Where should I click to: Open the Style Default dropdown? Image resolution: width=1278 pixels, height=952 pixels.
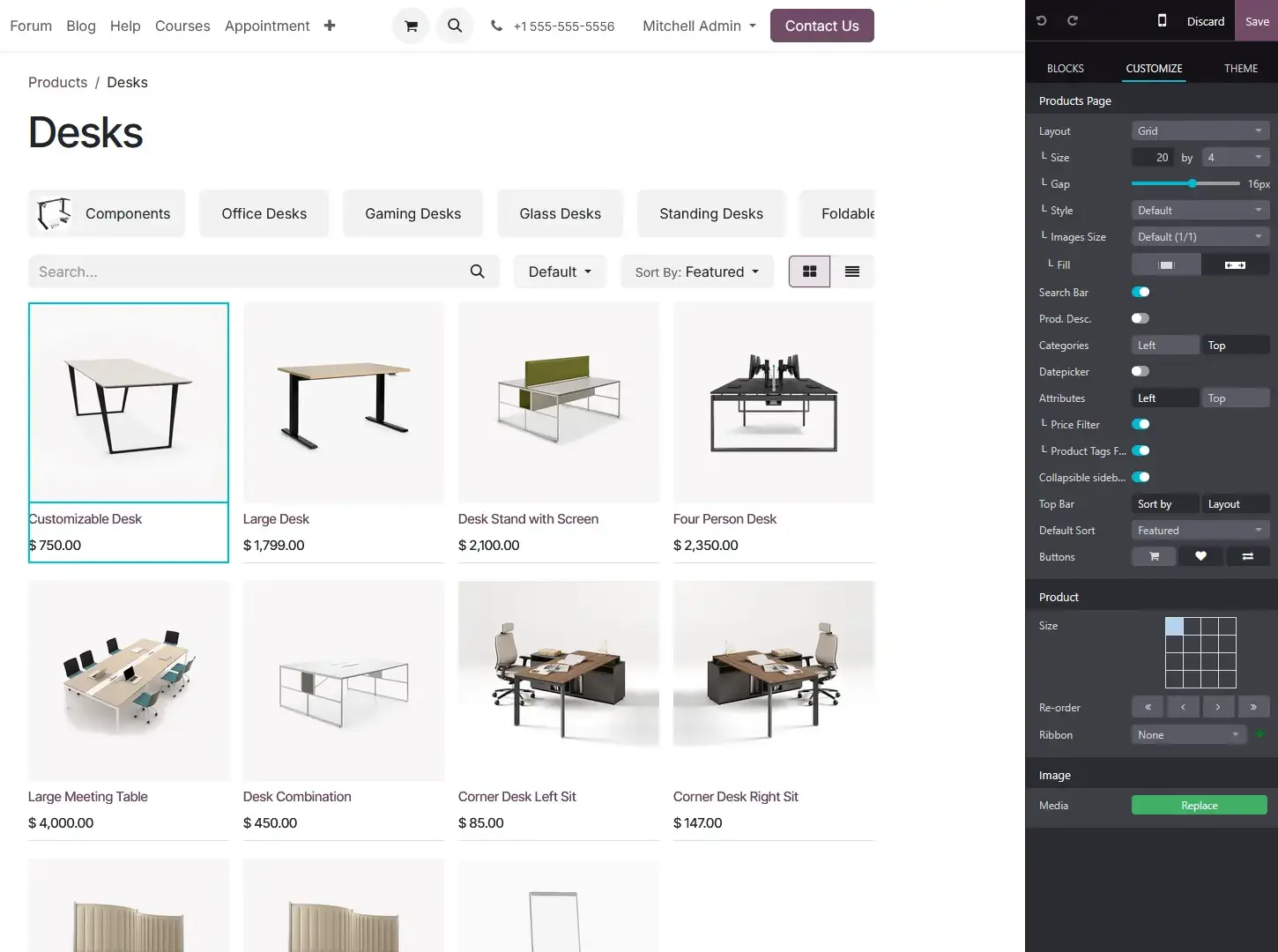click(x=1200, y=210)
